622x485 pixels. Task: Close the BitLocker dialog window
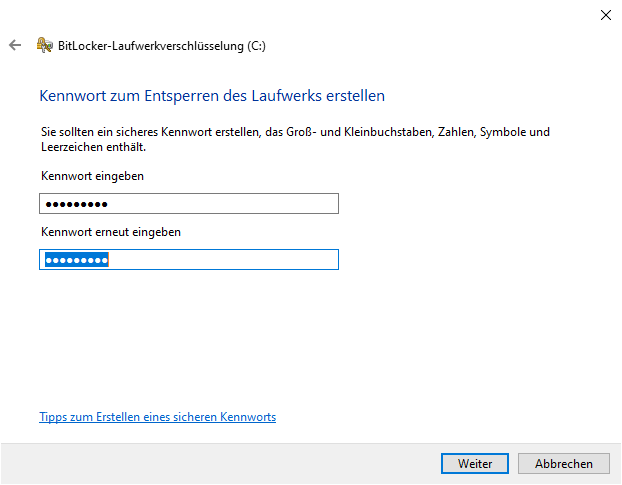[605, 14]
